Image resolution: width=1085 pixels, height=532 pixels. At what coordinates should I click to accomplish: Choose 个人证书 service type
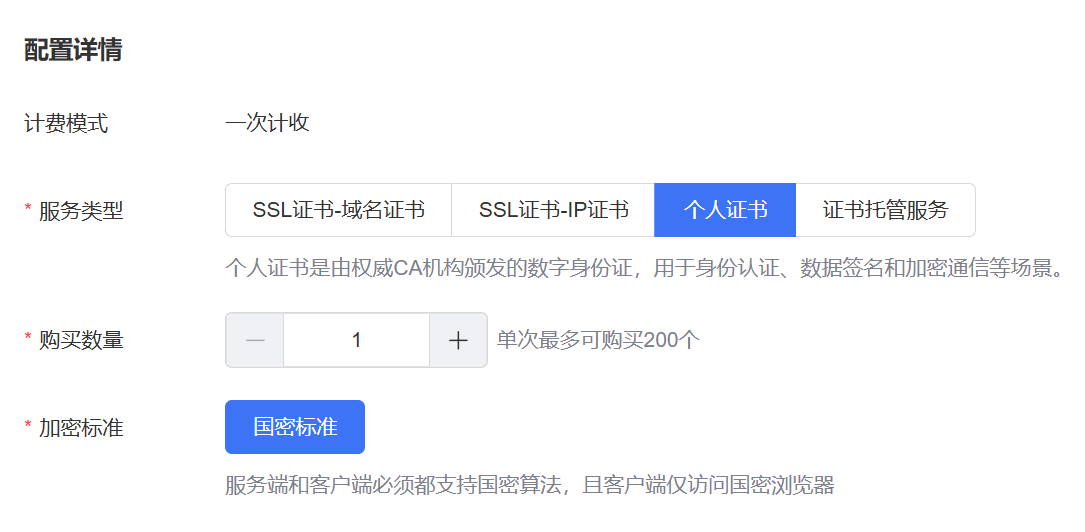(x=725, y=210)
